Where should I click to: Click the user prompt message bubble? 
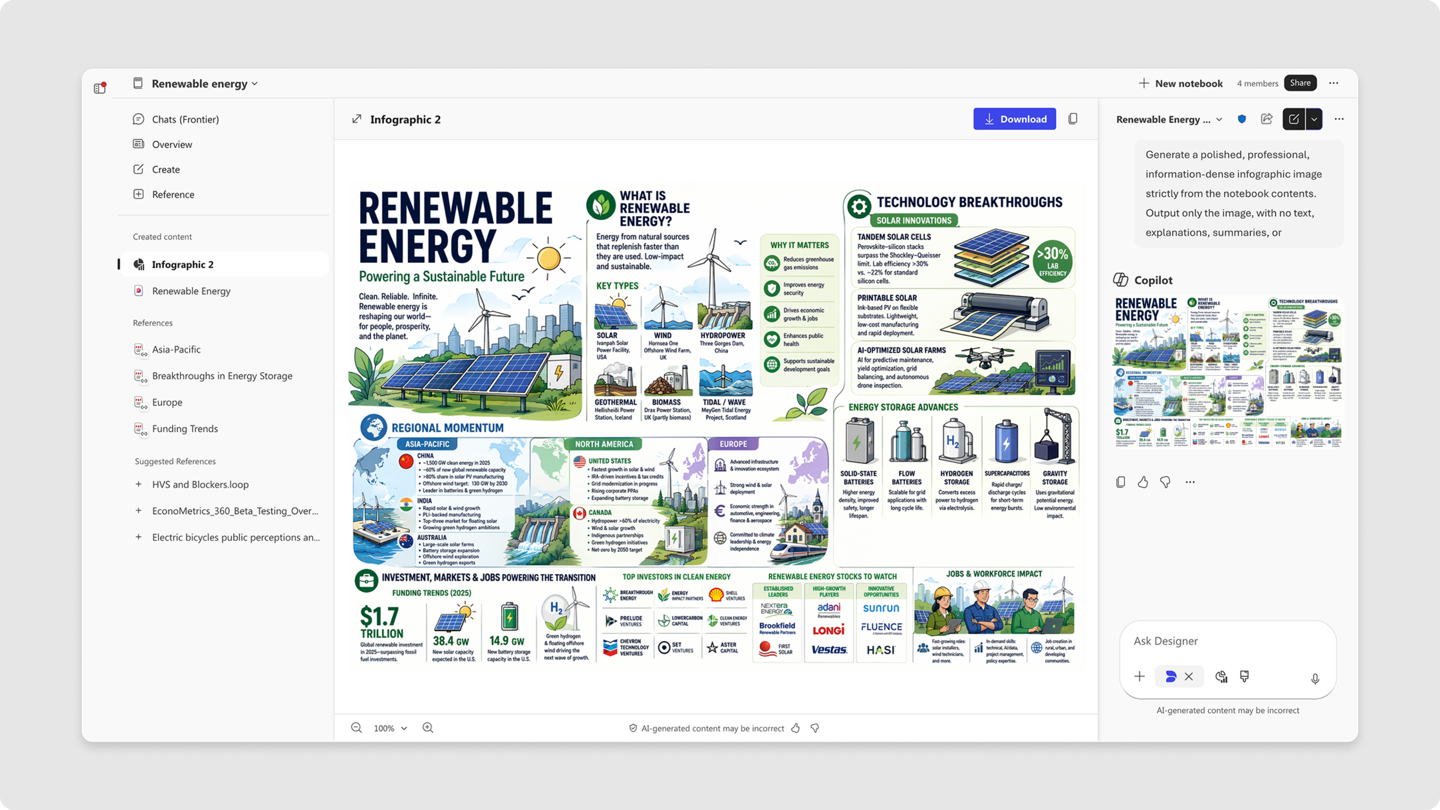coord(1239,194)
